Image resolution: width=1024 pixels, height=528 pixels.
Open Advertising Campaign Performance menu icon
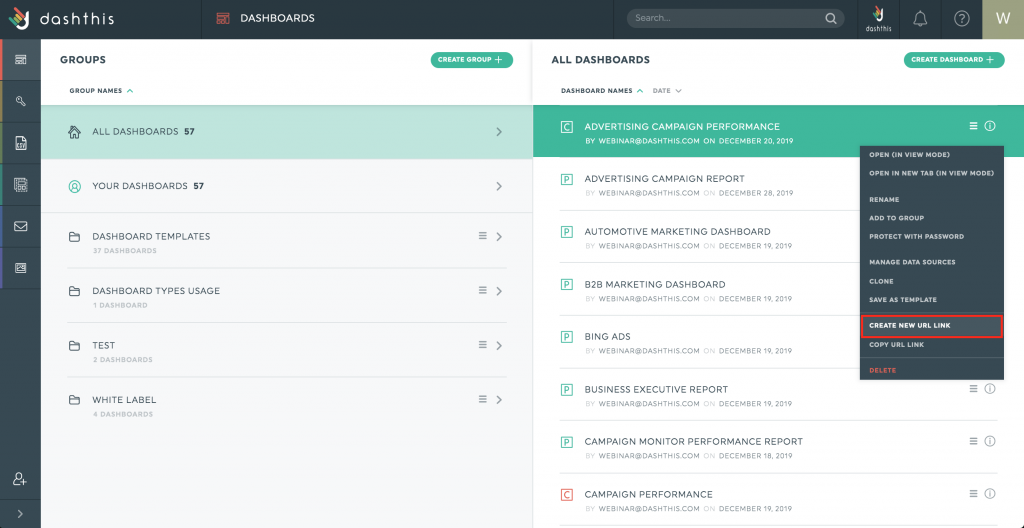click(973, 126)
